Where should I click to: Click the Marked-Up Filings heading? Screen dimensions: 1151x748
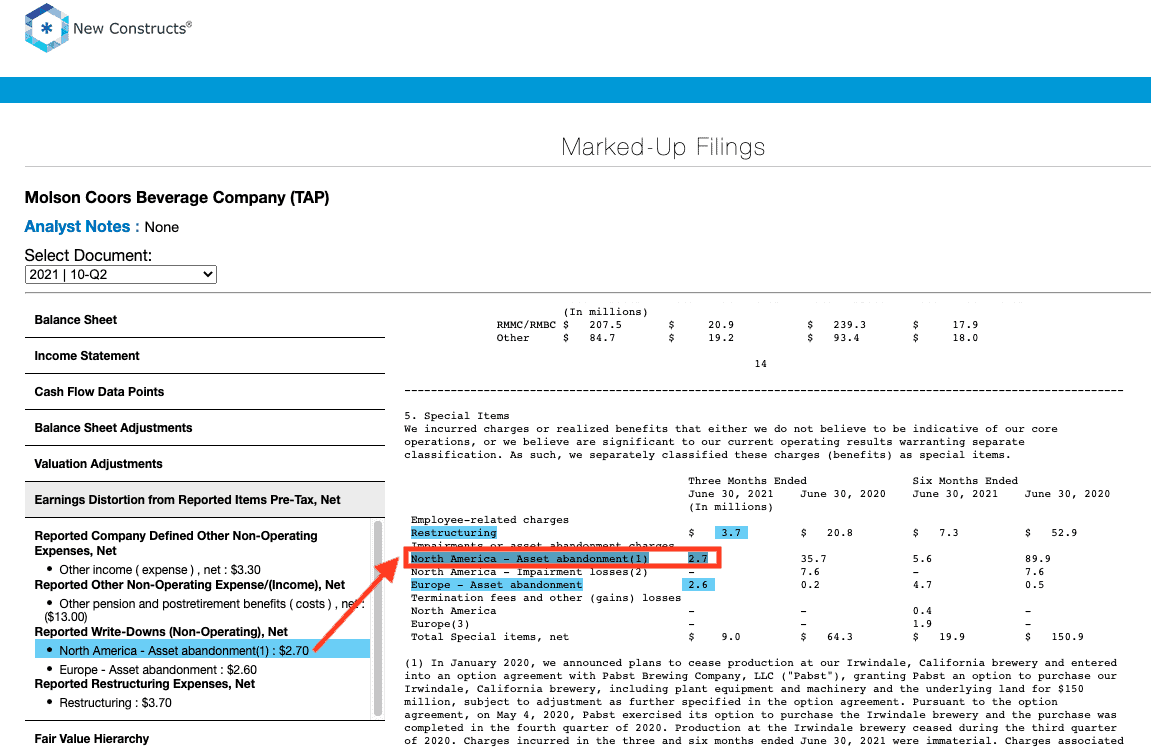(663, 147)
